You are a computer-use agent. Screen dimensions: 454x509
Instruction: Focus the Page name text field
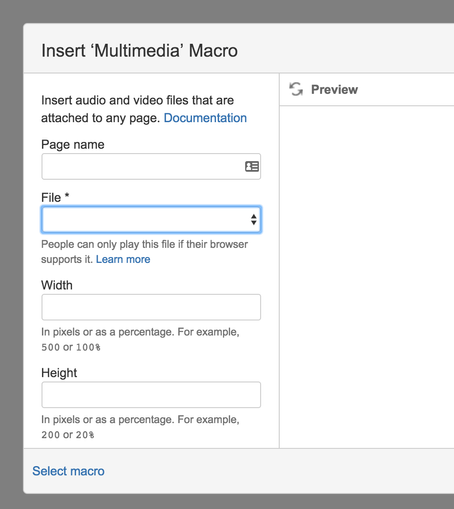(151, 166)
